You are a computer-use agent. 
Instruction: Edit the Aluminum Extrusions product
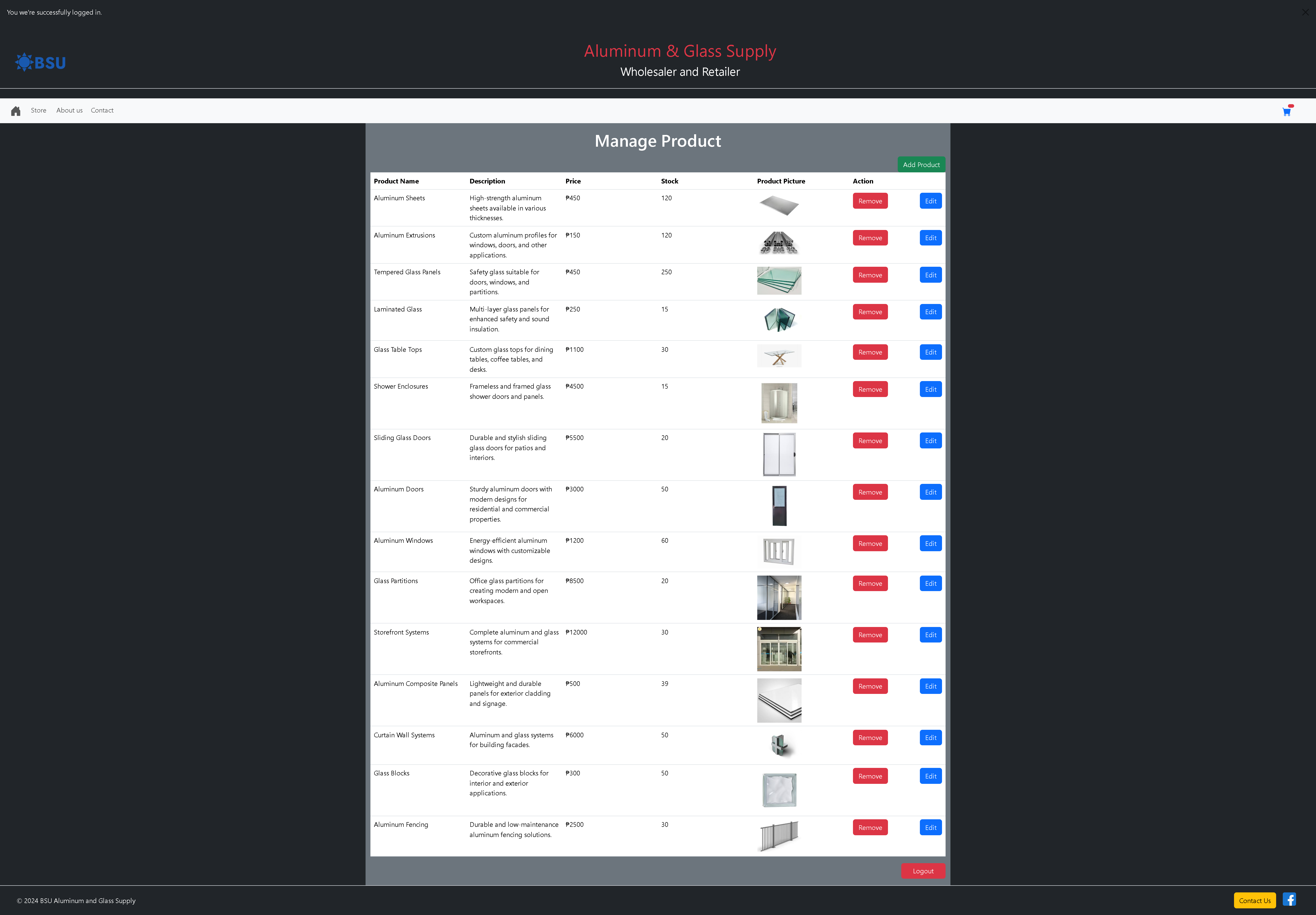(931, 238)
